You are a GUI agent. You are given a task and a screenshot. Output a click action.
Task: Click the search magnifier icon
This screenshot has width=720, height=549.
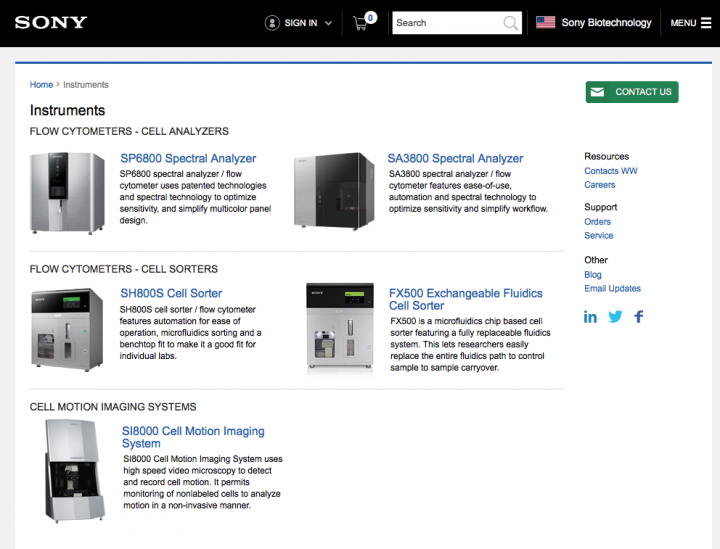pos(511,23)
